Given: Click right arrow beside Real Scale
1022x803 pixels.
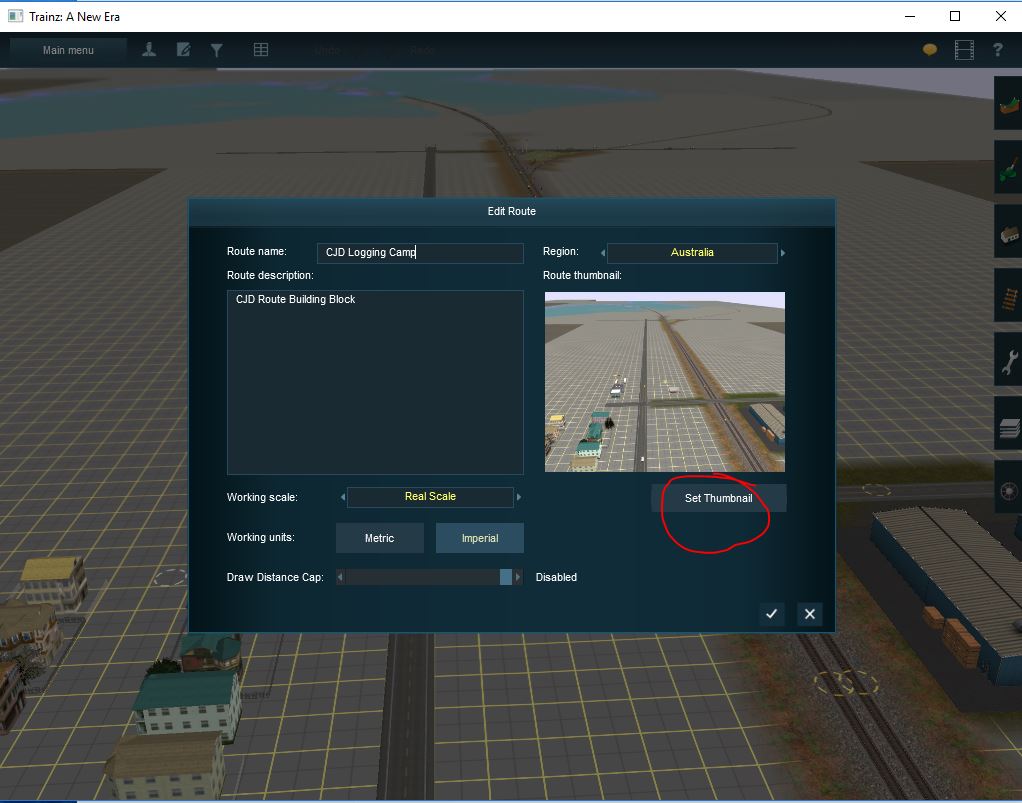Looking at the screenshot, I should click(x=519, y=497).
